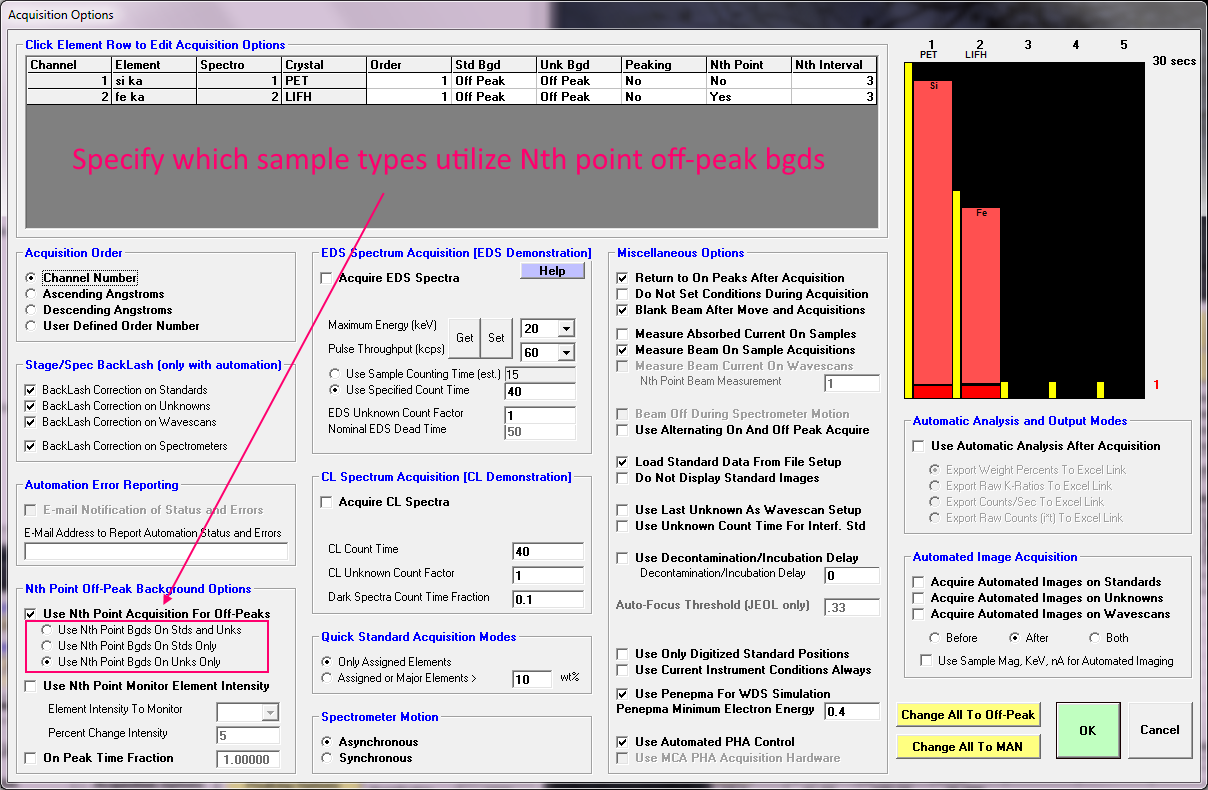Enable Use Automatic Analysis After Acquisition
This screenshot has width=1208, height=790.
[920, 446]
